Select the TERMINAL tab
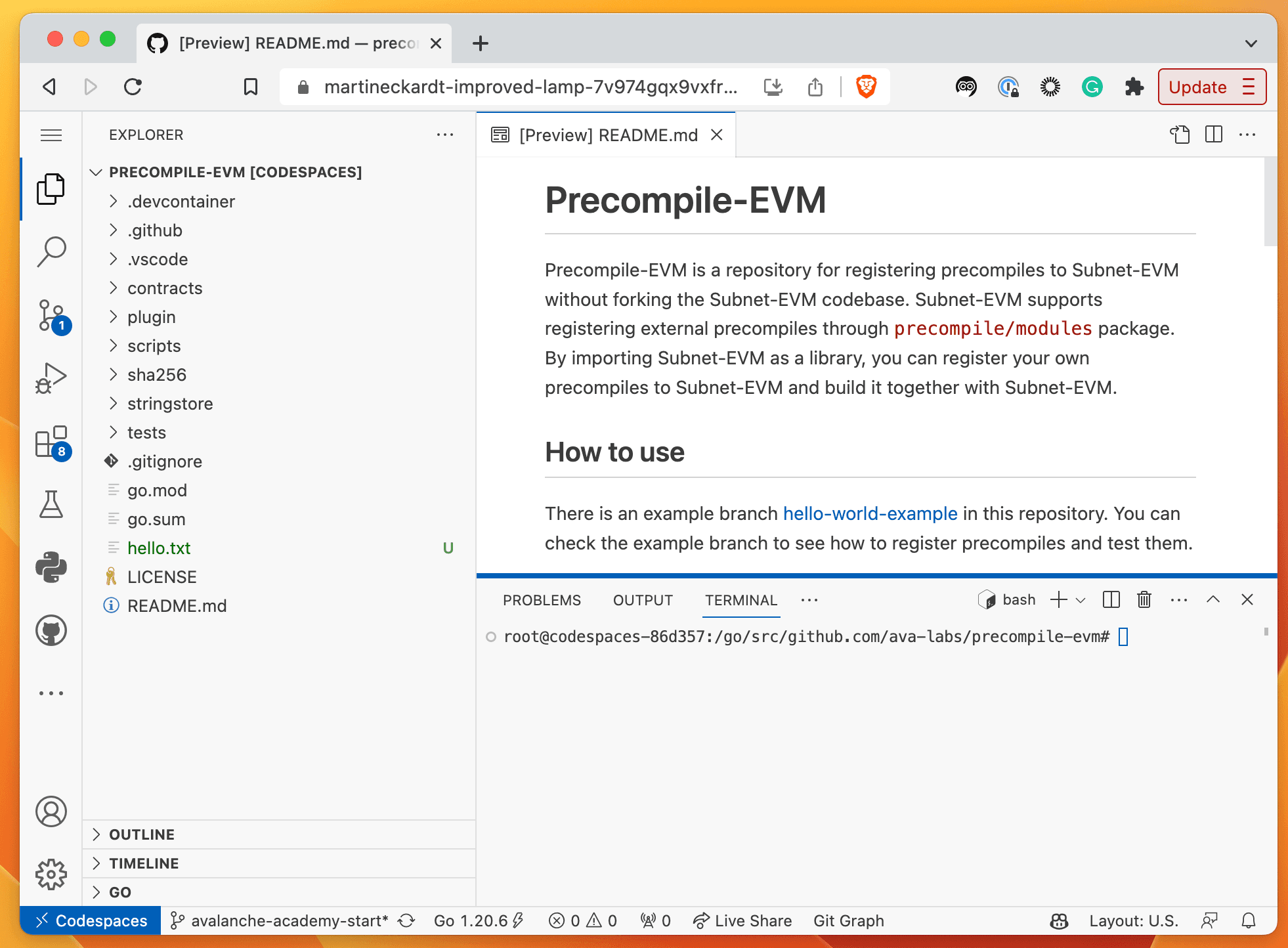The width and height of the screenshot is (1288, 948). pyautogui.click(x=741, y=600)
